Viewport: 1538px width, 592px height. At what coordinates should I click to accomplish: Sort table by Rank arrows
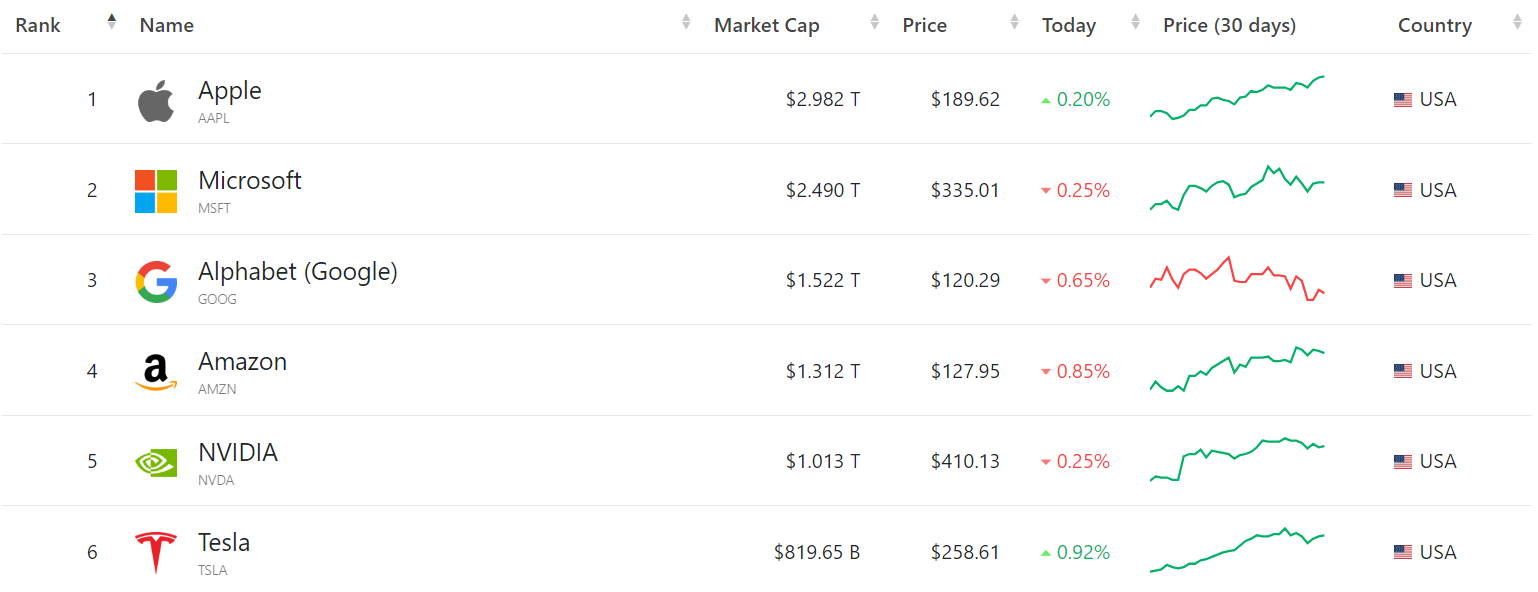(111, 22)
